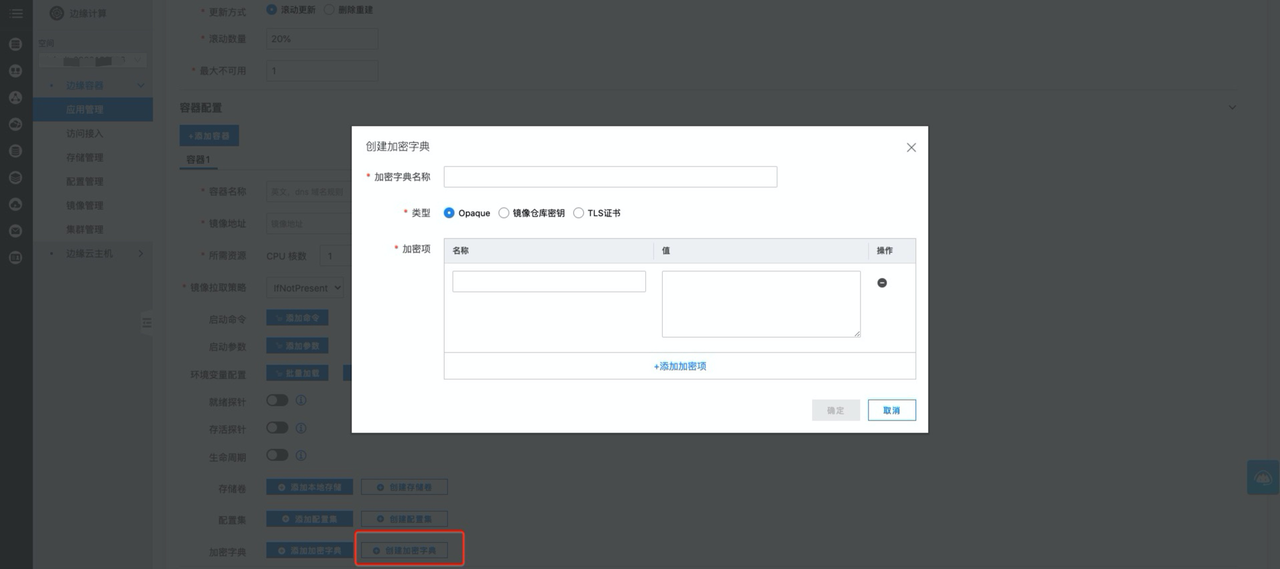Viewport: 1280px width, 569px height.
Task: Focus the encryption item 值 textarea
Action: coord(761,304)
